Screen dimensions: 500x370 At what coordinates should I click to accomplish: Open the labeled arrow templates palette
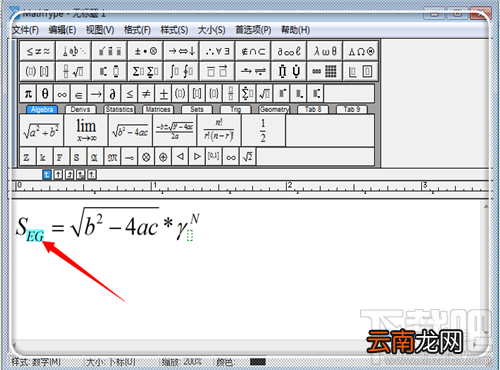tap(254, 71)
